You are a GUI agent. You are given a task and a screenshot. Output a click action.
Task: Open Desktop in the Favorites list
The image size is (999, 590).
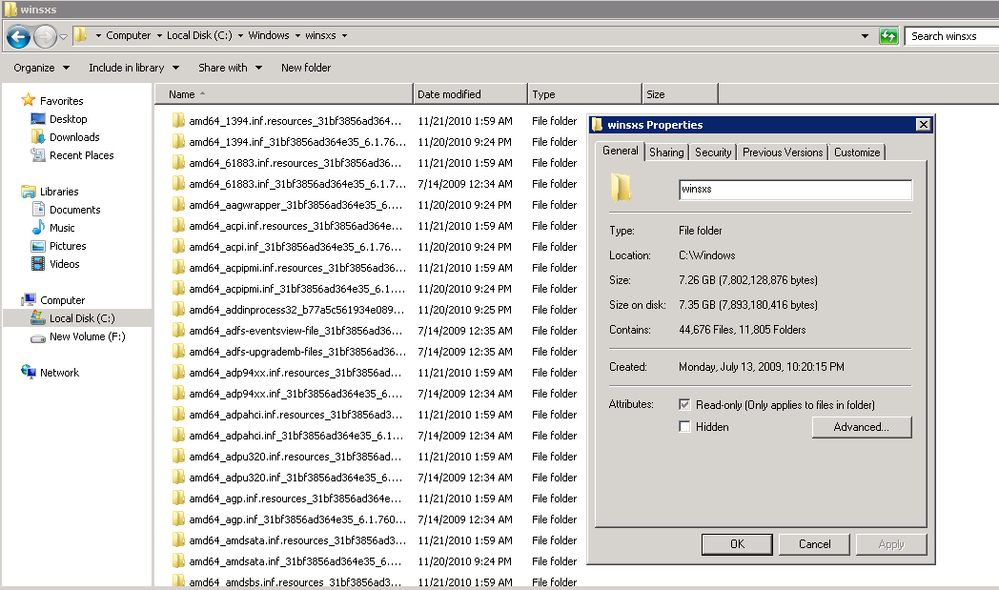click(68, 119)
